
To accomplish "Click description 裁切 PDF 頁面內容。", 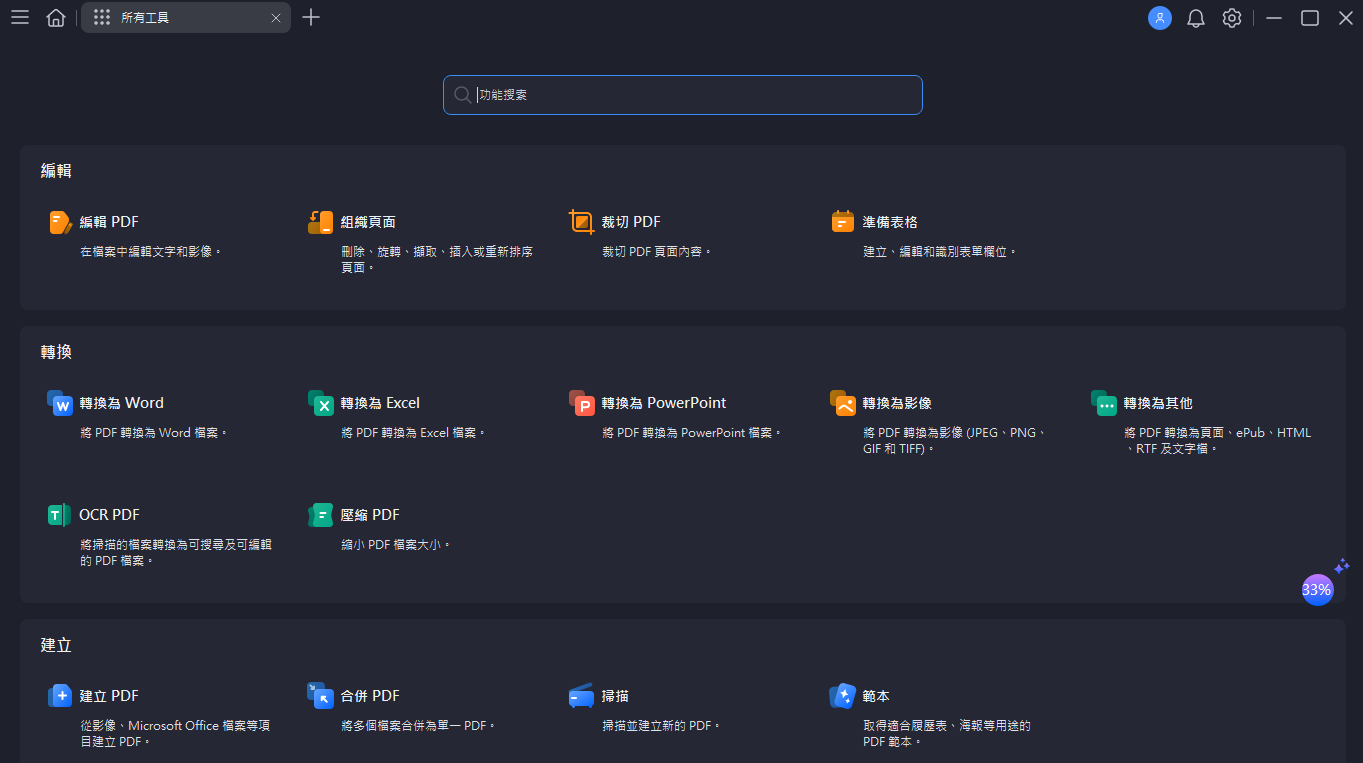I will pos(657,252).
